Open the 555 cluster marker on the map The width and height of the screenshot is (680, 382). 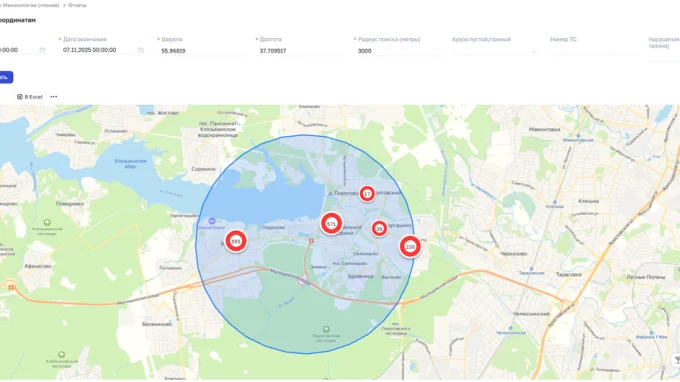click(x=236, y=242)
